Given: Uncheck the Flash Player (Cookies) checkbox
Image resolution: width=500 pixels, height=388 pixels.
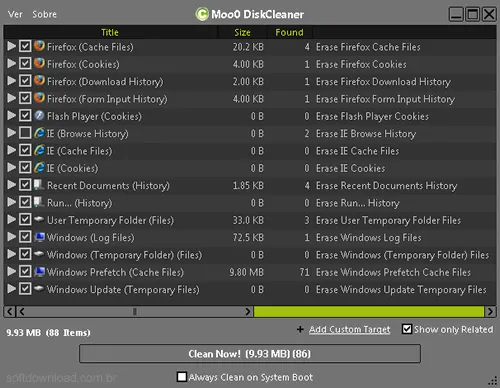Looking at the screenshot, I should pyautogui.click(x=25, y=115).
